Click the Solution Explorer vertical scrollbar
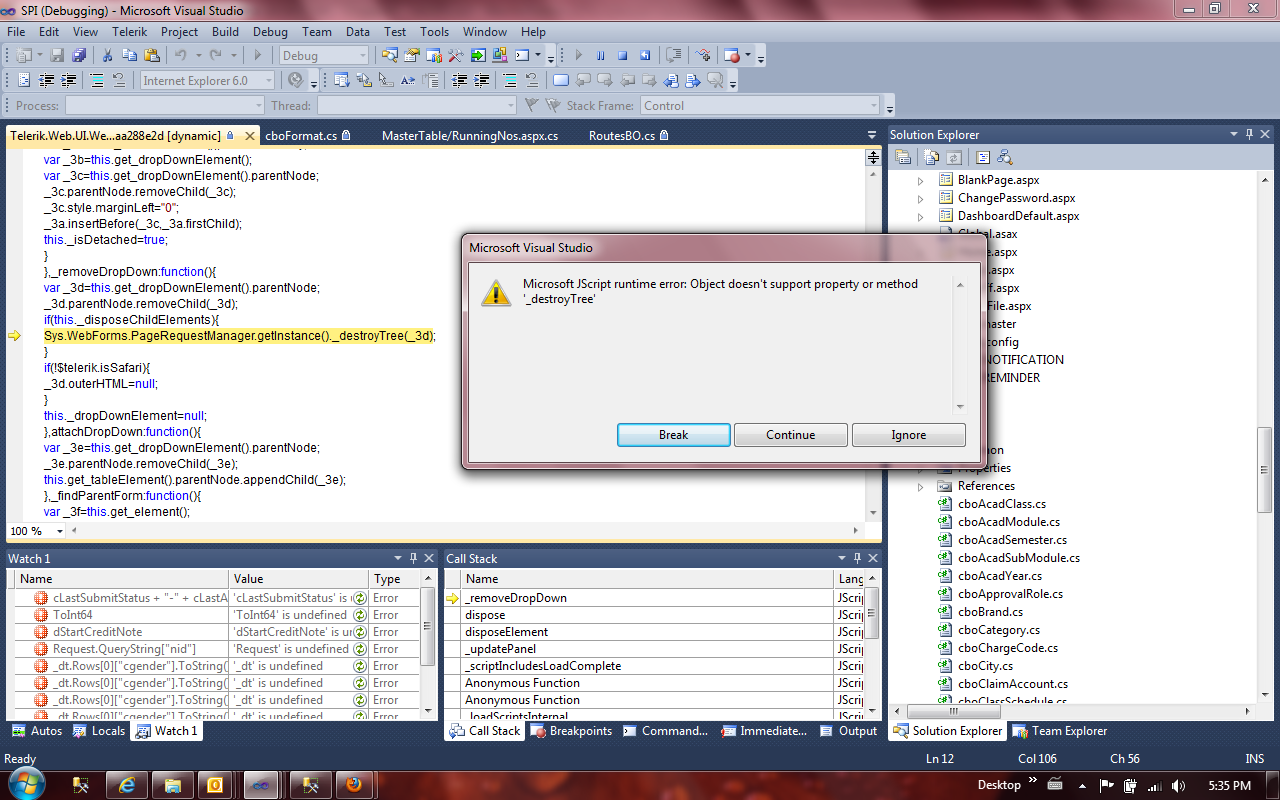Viewport: 1280px width, 800px height. tap(1265, 435)
